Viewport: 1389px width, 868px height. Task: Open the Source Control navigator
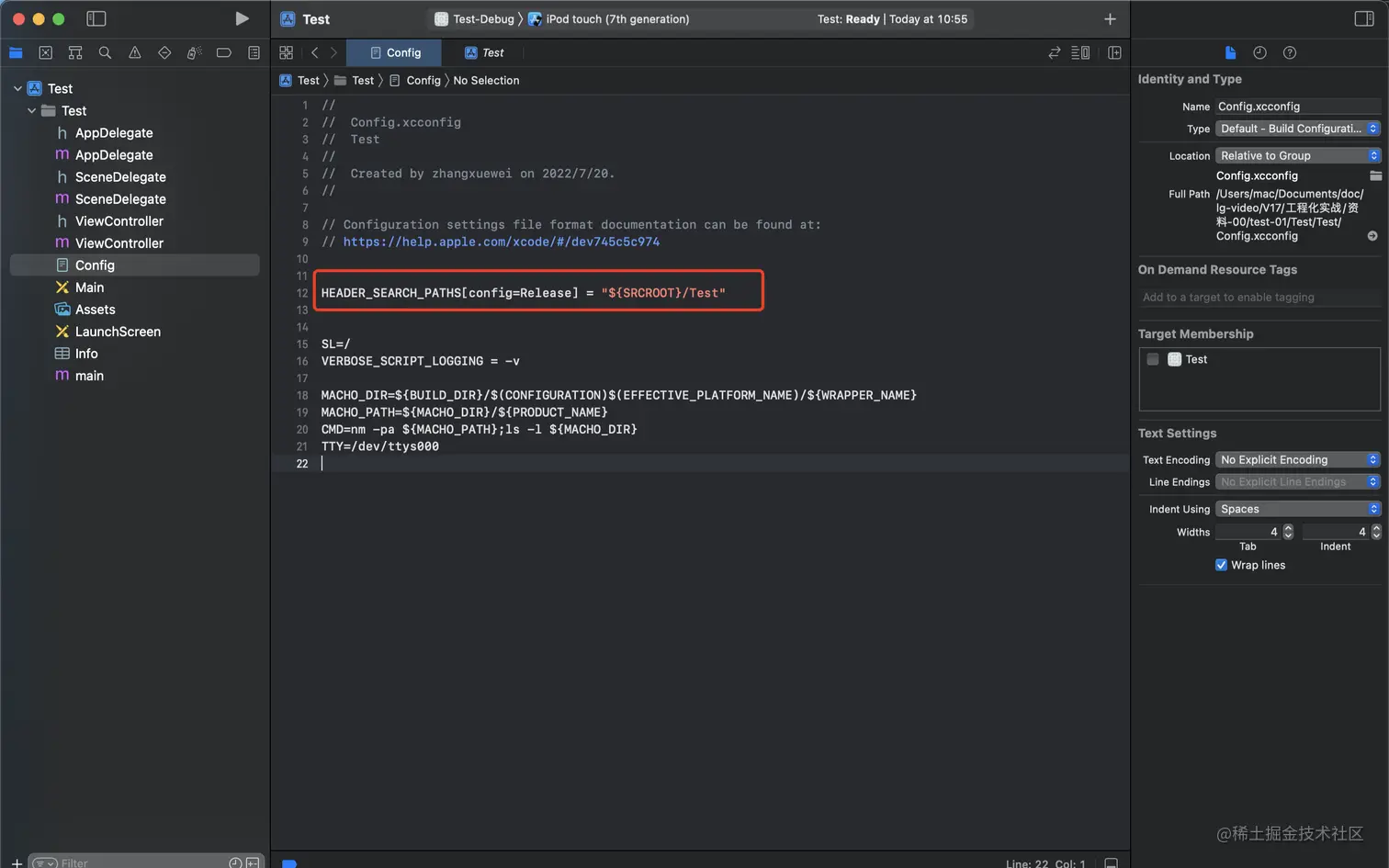pyautogui.click(x=46, y=53)
